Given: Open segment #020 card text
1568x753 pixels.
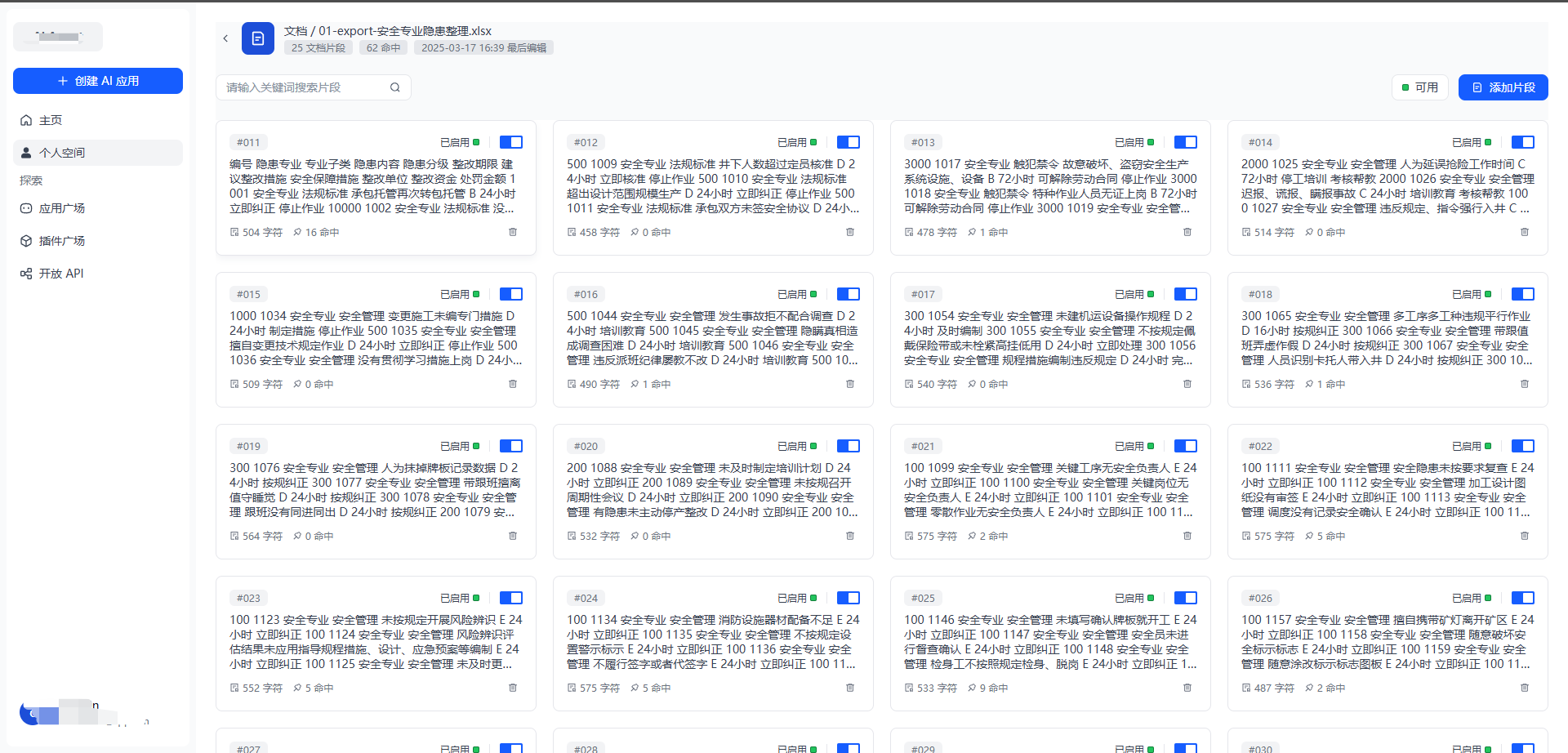Looking at the screenshot, I should 712,490.
